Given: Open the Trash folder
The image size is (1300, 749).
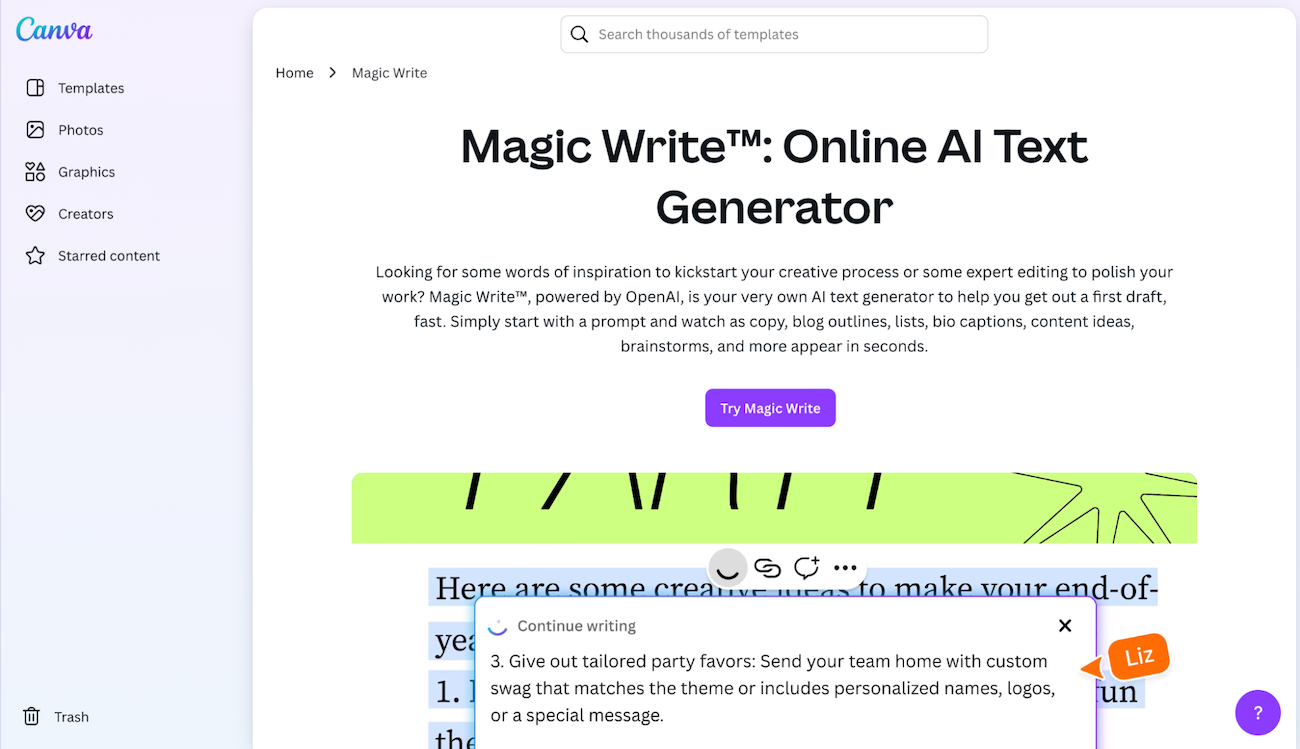Looking at the screenshot, I should (x=57, y=717).
